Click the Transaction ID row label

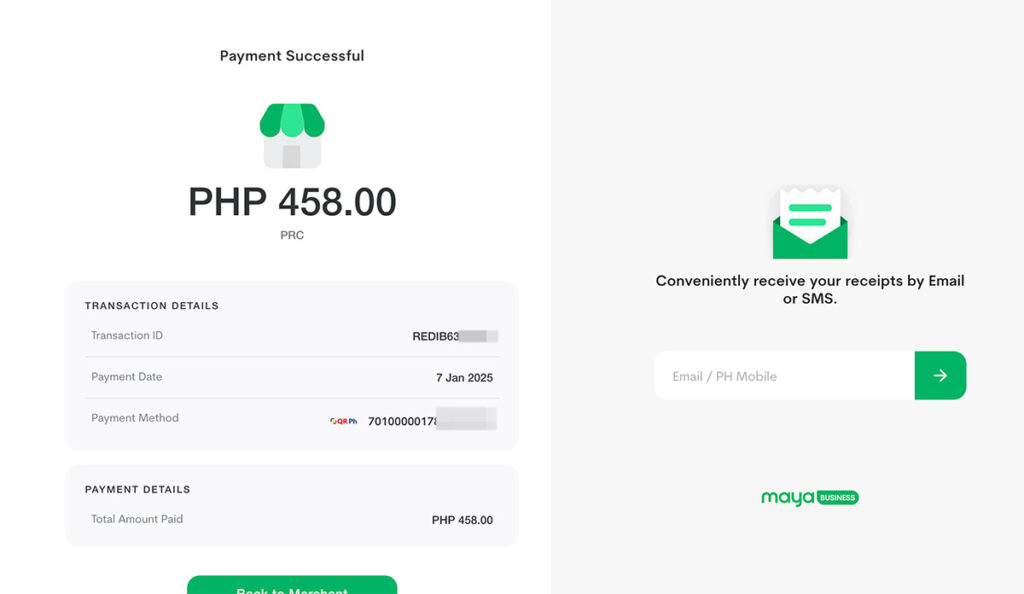[x=127, y=336]
